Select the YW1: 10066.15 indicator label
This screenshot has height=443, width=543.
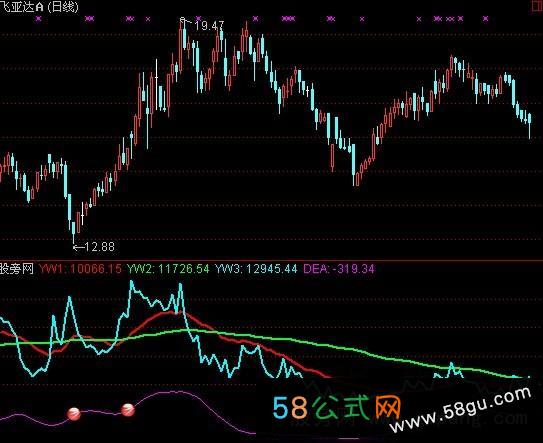coord(80,269)
